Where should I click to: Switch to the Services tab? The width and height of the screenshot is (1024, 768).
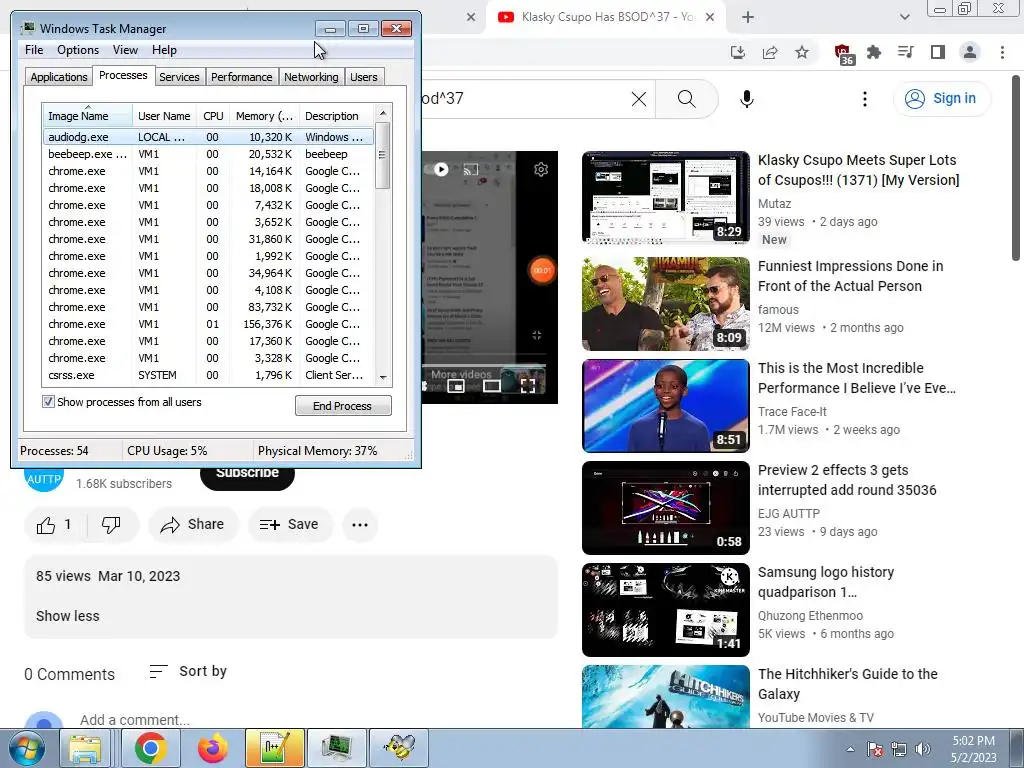[179, 76]
